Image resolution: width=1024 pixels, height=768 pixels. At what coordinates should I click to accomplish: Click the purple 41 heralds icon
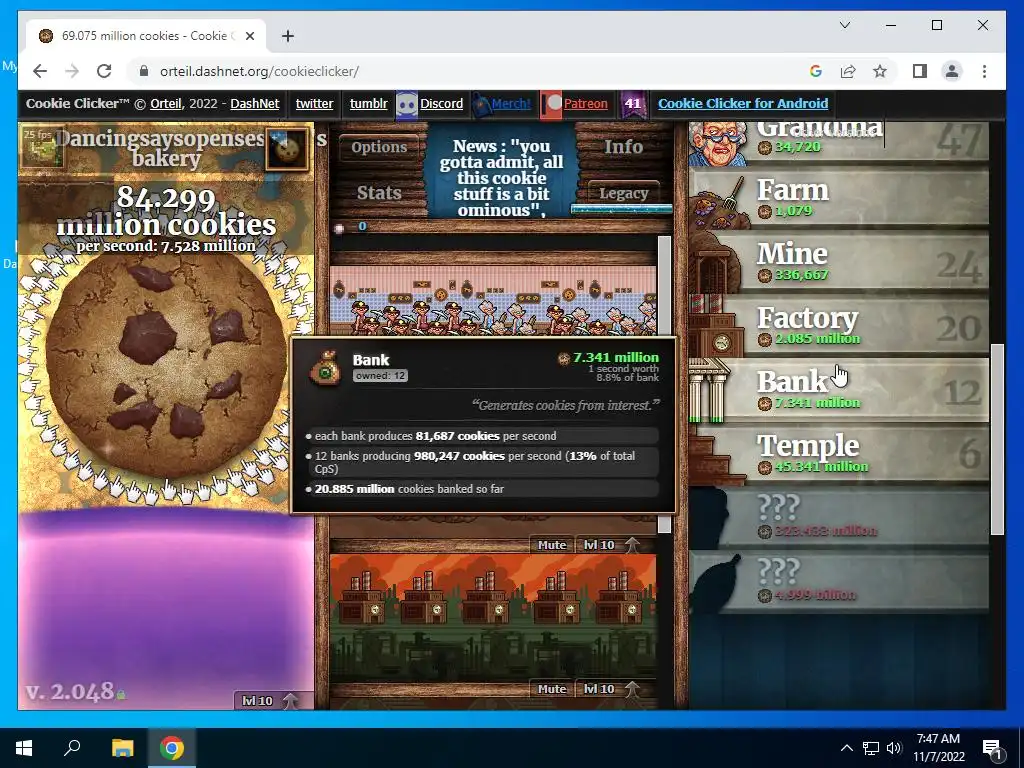click(x=633, y=104)
